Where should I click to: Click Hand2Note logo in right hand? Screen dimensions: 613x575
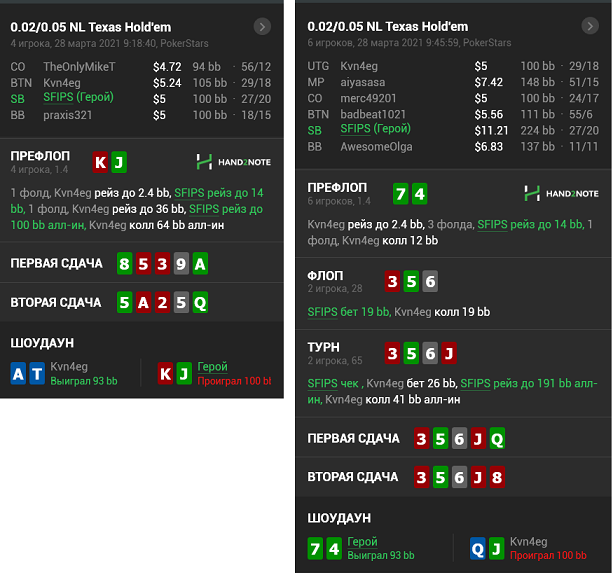(561, 193)
